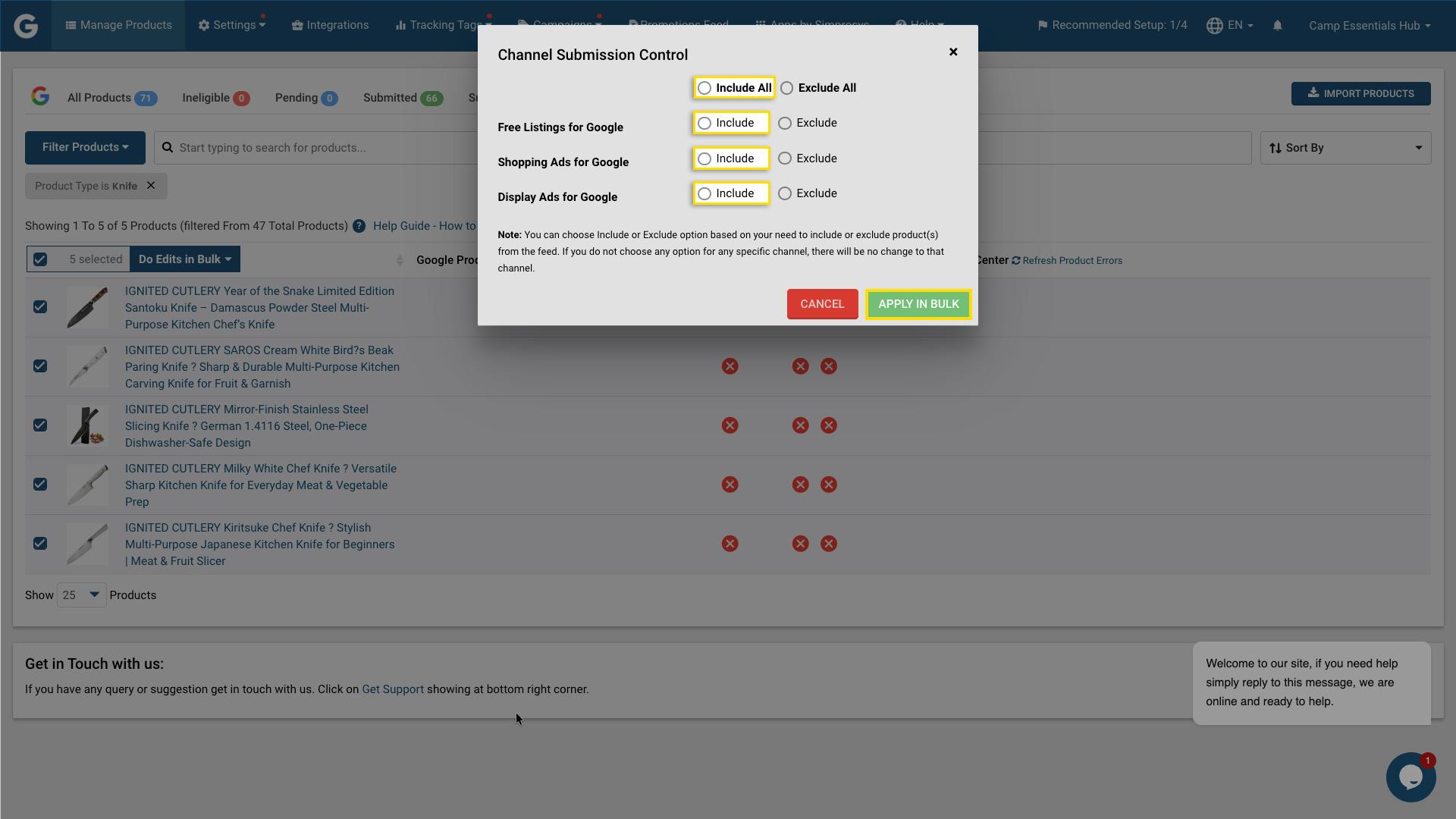This screenshot has height=819, width=1456.
Task: Click the Import Products download icon
Action: click(1314, 93)
